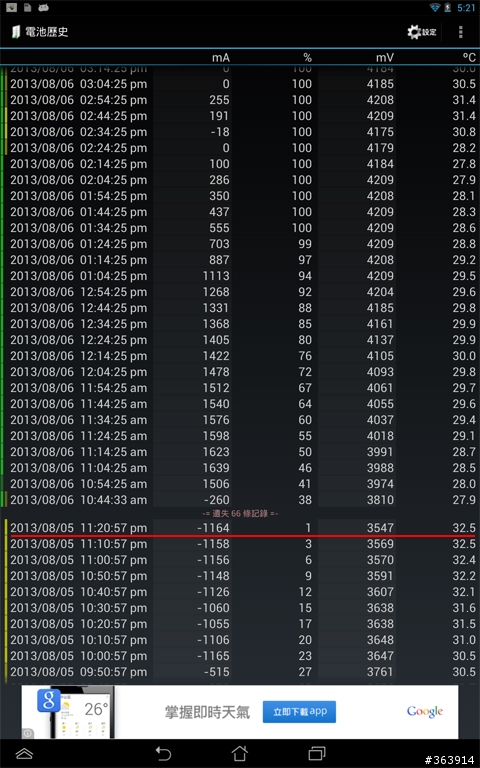Tap the battery charging status icon

448,7
